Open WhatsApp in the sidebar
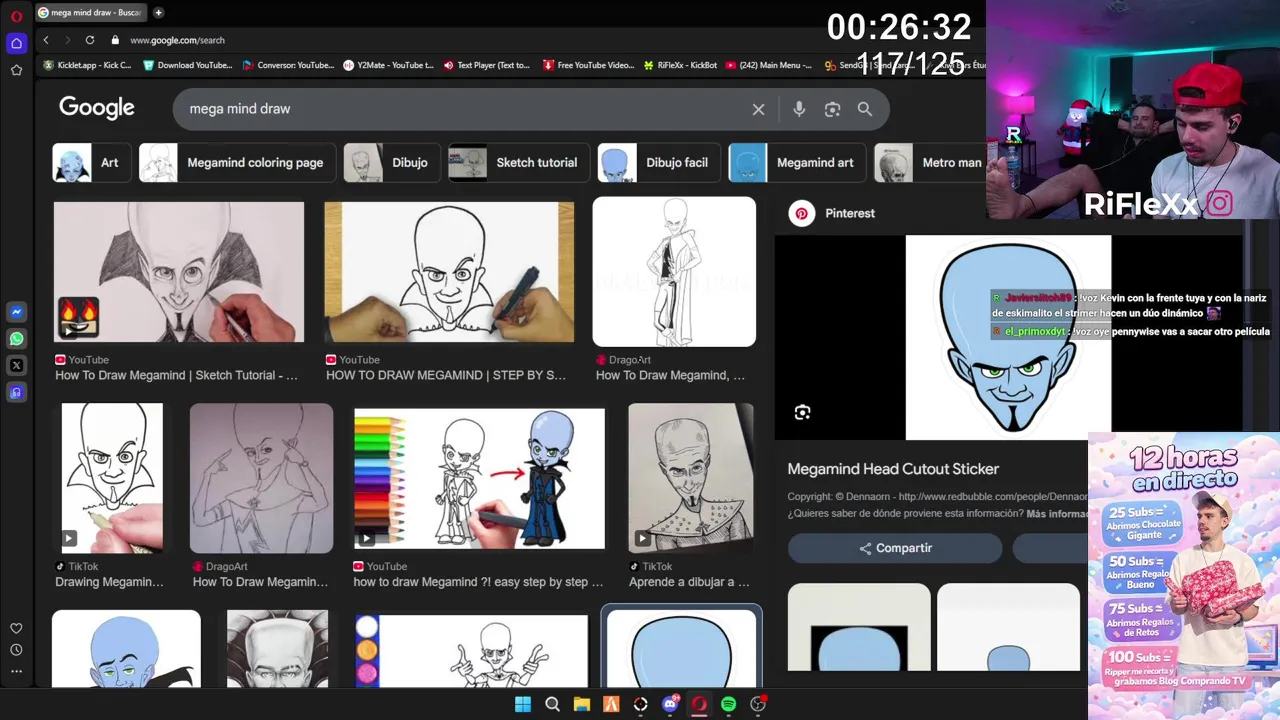1280x720 pixels. point(16,339)
